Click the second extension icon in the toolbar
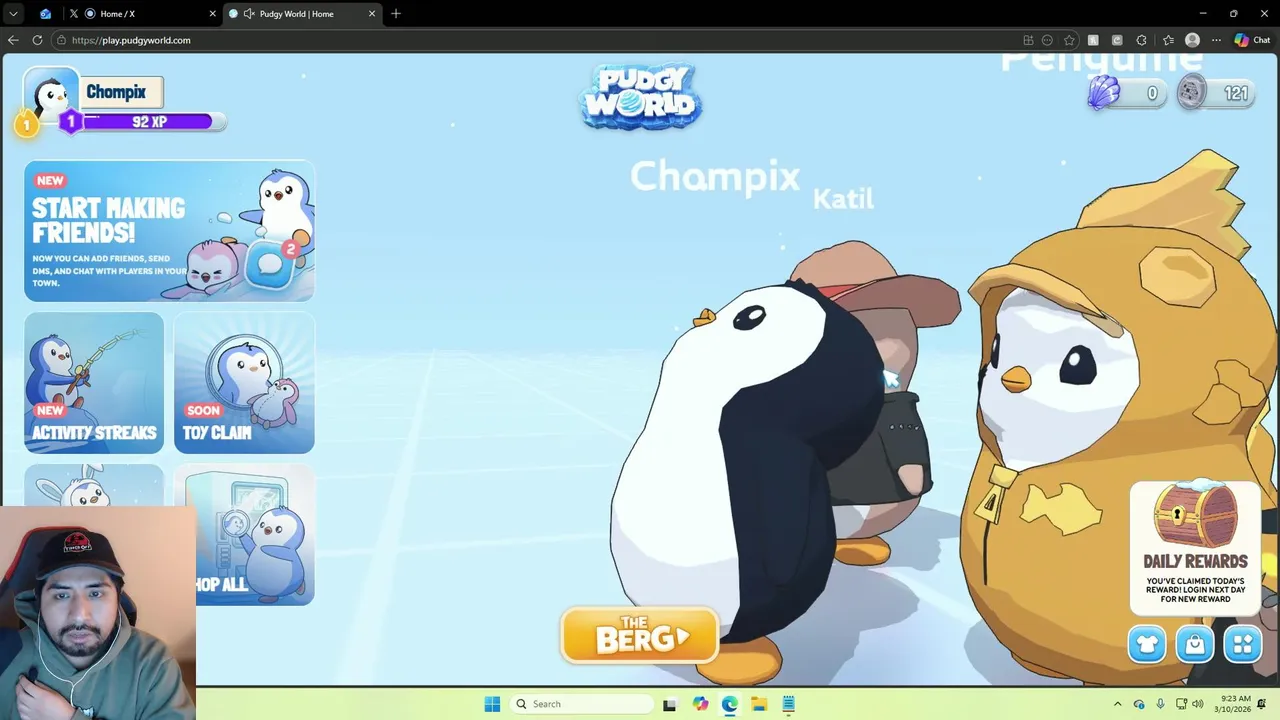1280x720 pixels. click(1117, 40)
